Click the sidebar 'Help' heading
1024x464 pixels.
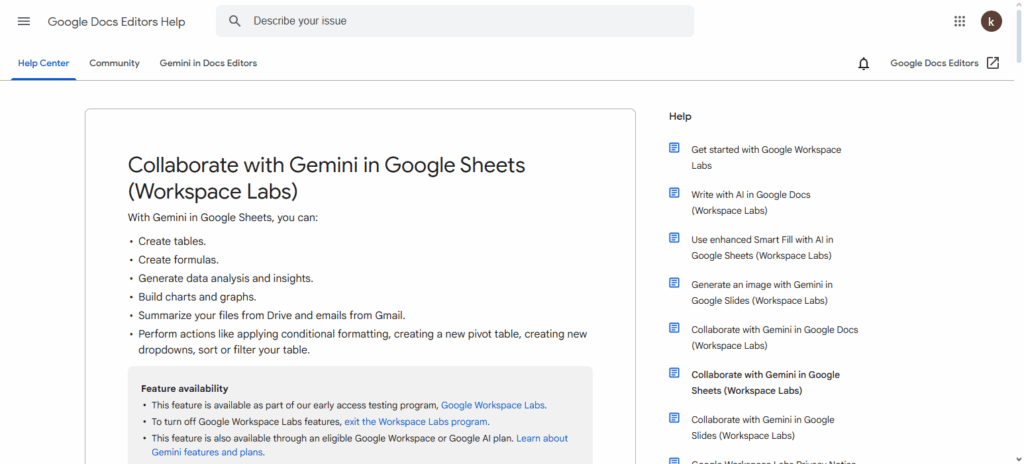[x=680, y=116]
